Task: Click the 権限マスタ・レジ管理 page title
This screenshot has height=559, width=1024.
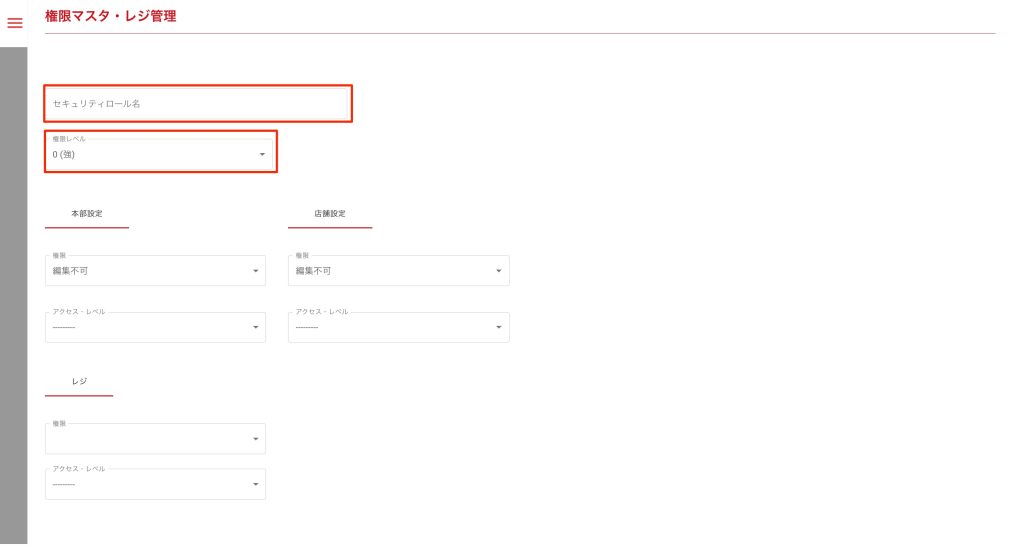Action: pos(111,16)
